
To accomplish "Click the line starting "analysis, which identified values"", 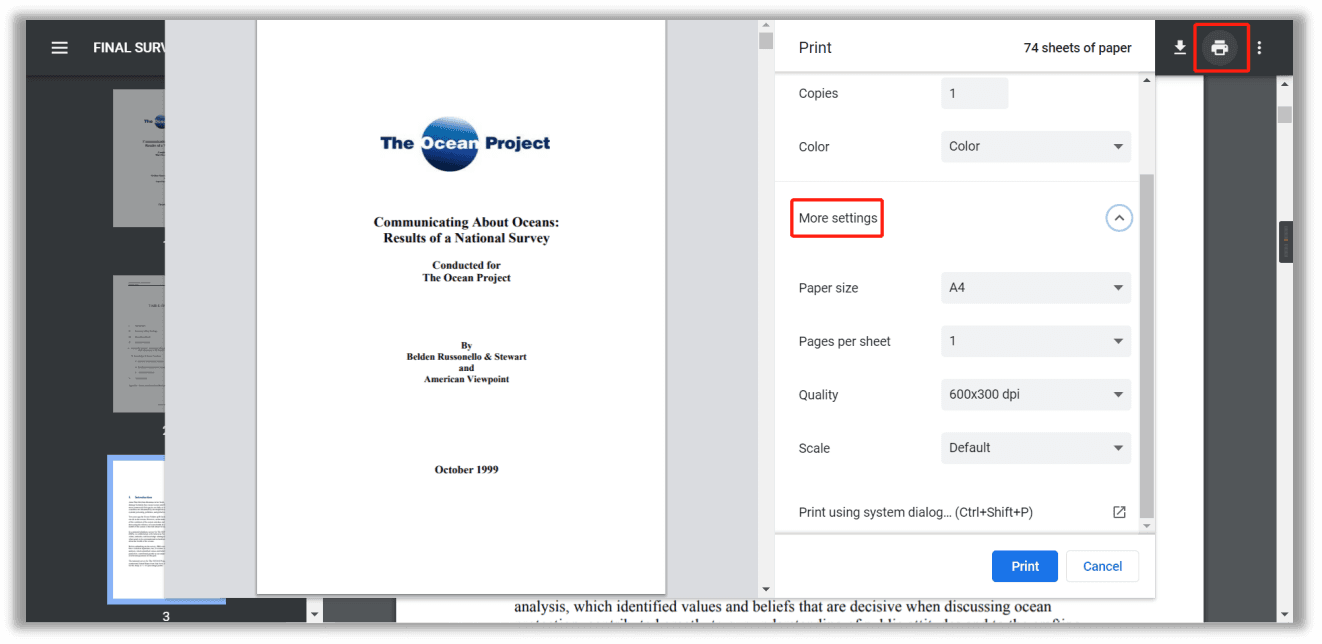I will click(782, 607).
